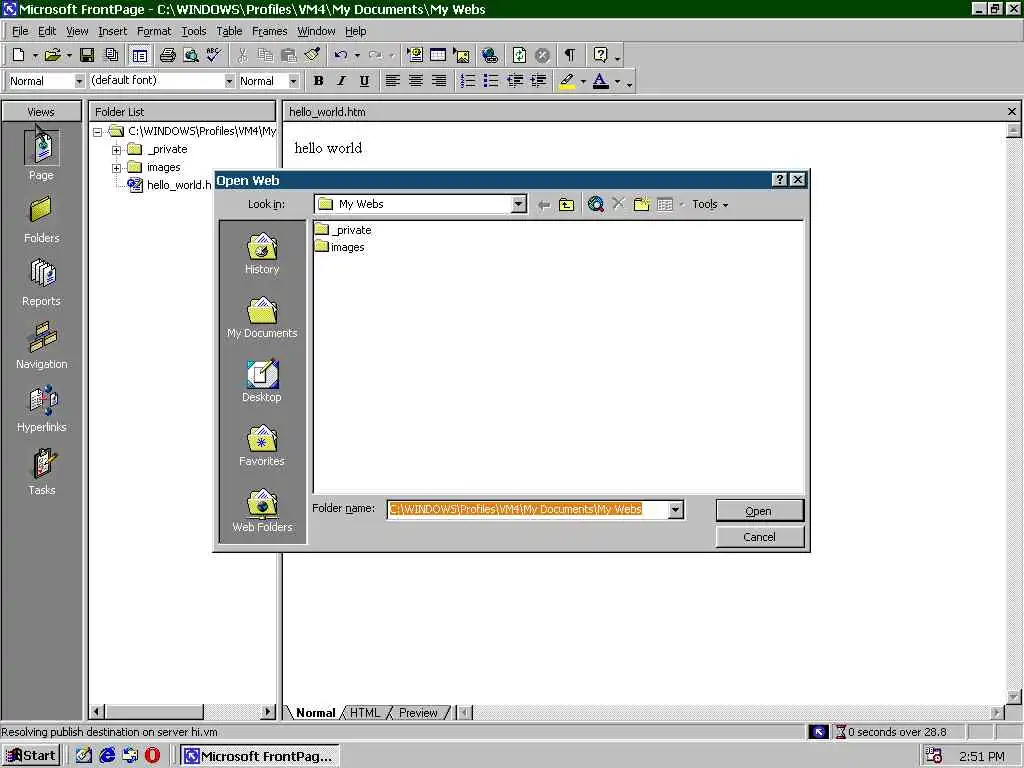
Task: Toggle Show All paragraph marks icon
Action: pyautogui.click(x=570, y=56)
